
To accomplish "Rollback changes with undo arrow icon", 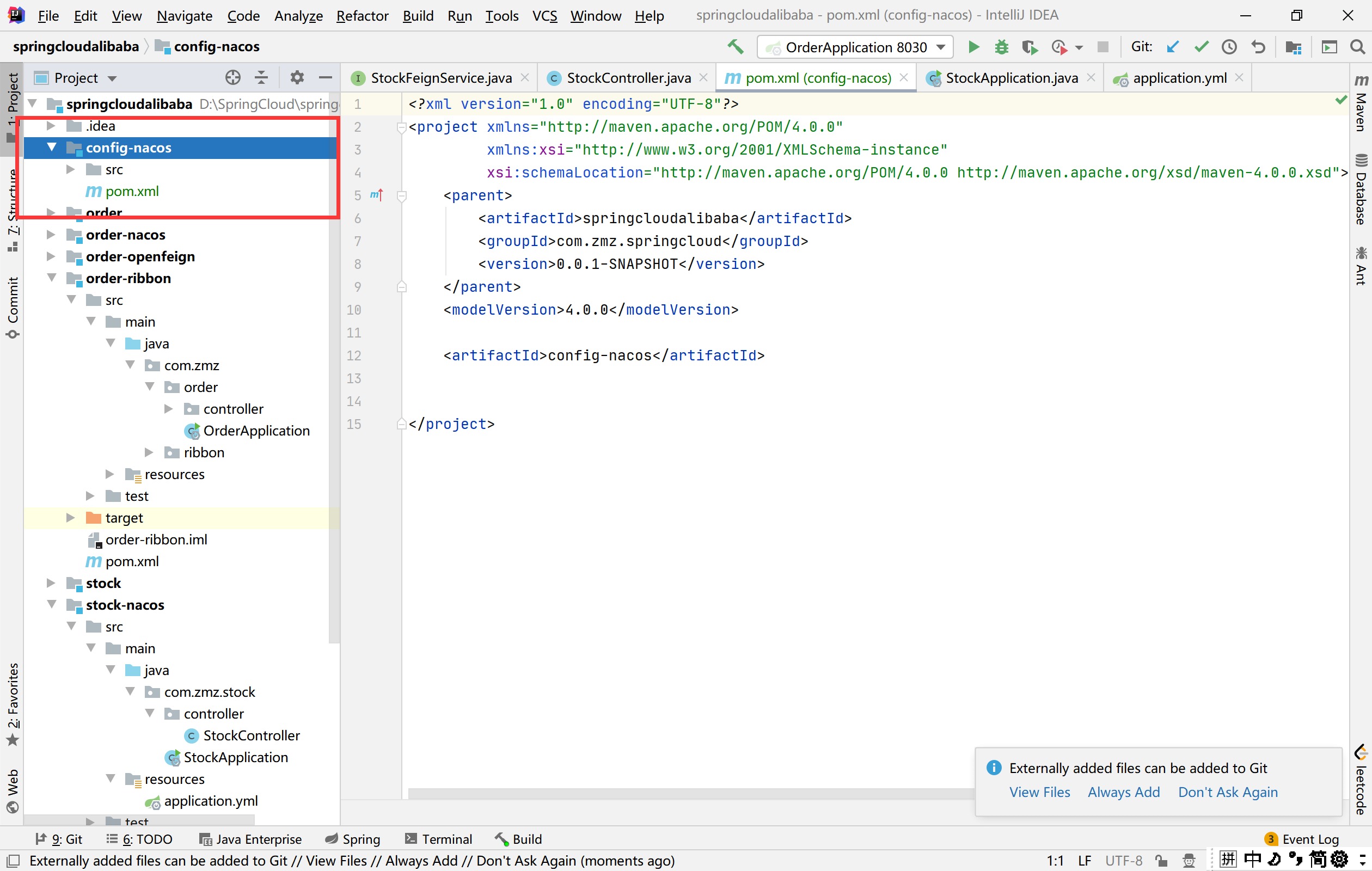I will pos(1258,47).
